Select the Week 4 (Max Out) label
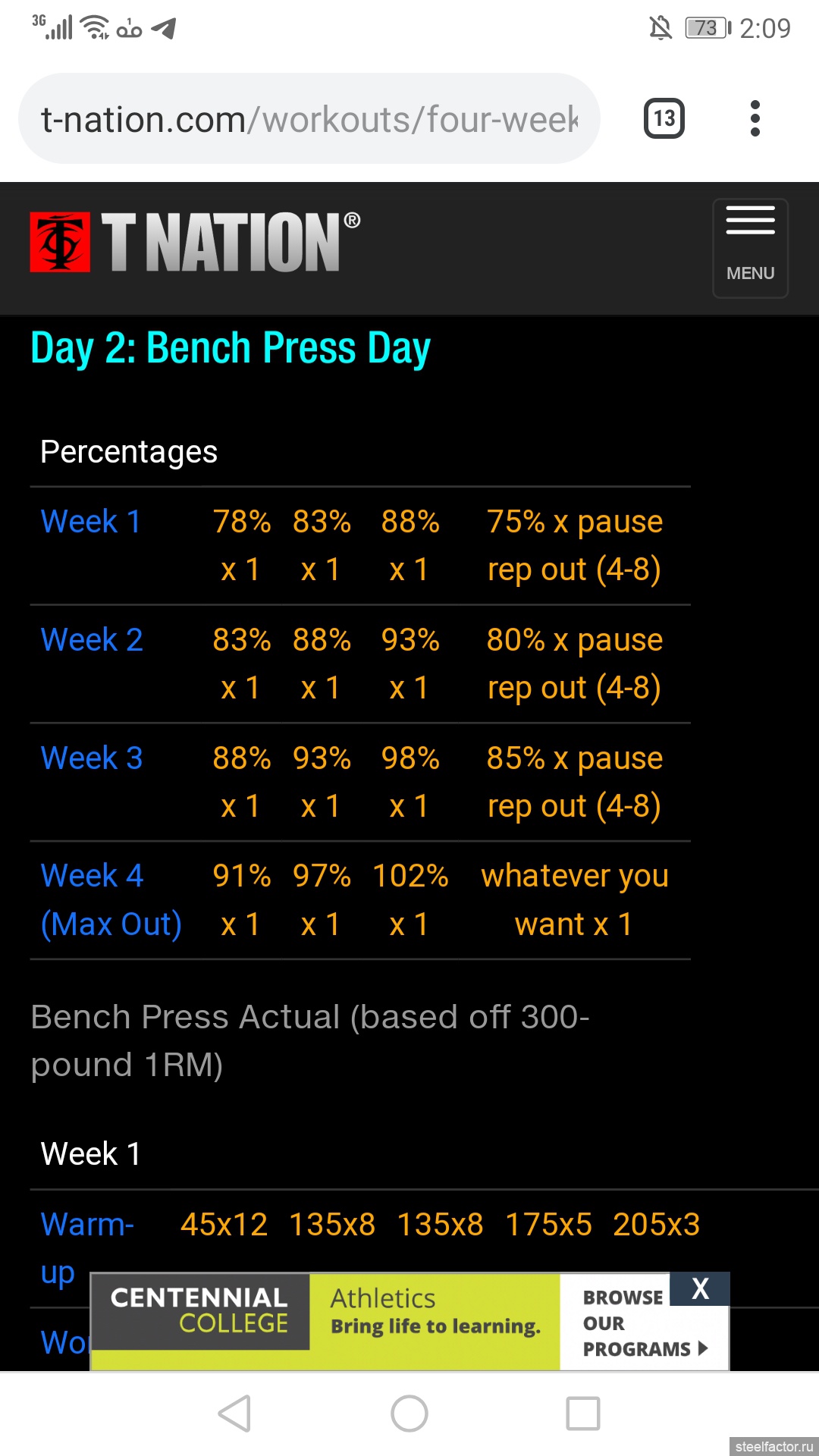 (111, 900)
